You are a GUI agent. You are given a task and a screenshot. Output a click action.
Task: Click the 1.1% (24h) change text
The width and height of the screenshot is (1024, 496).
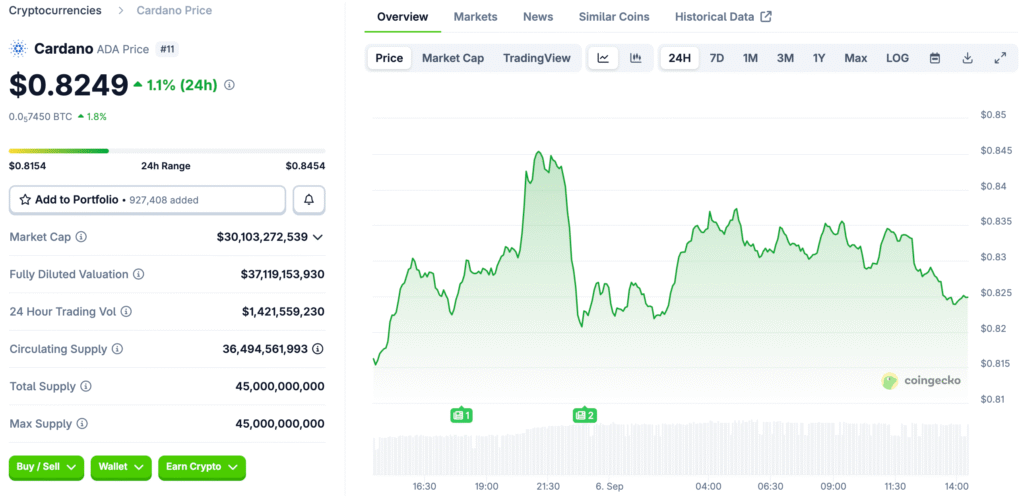pos(182,85)
